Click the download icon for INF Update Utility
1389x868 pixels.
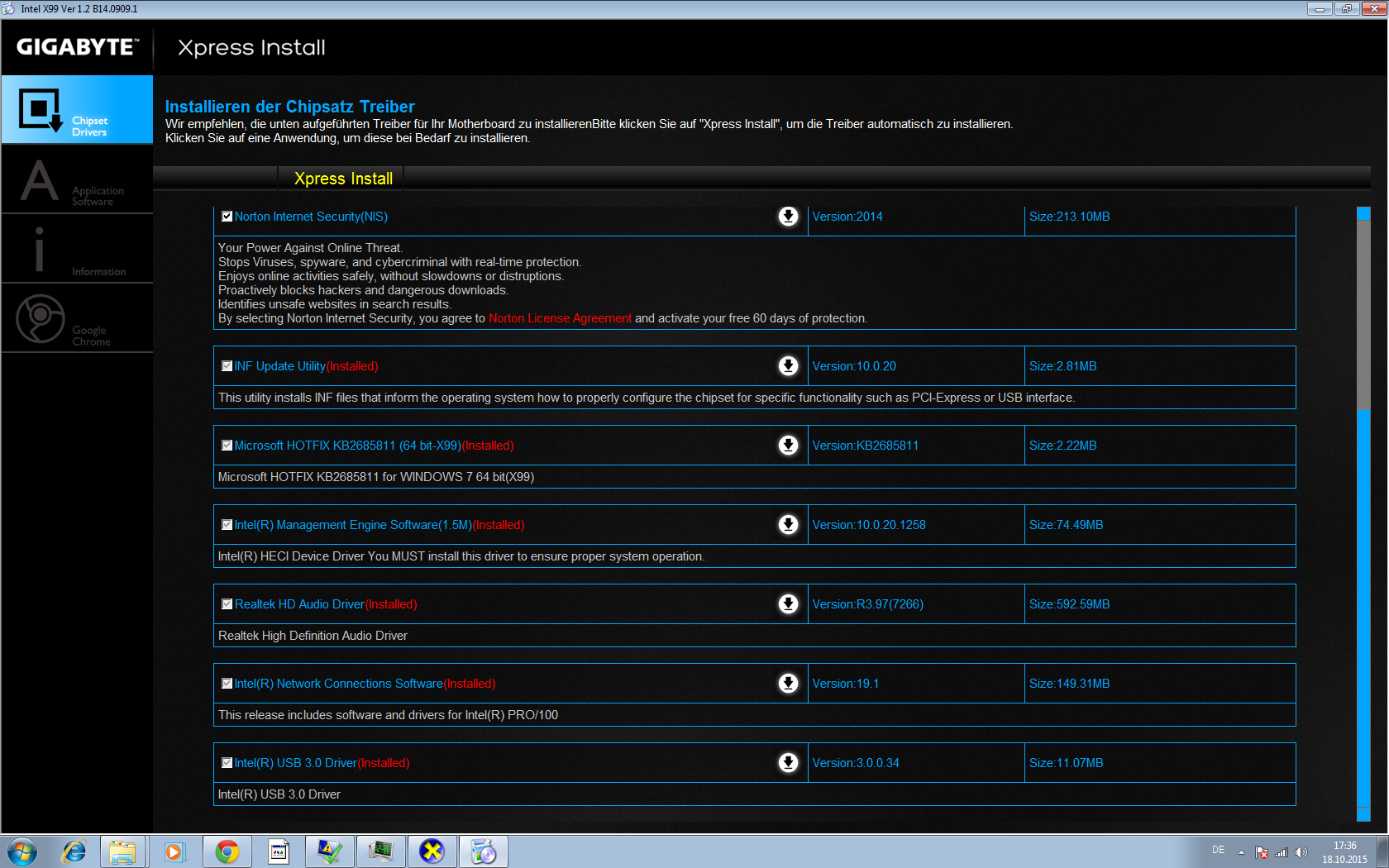(789, 366)
